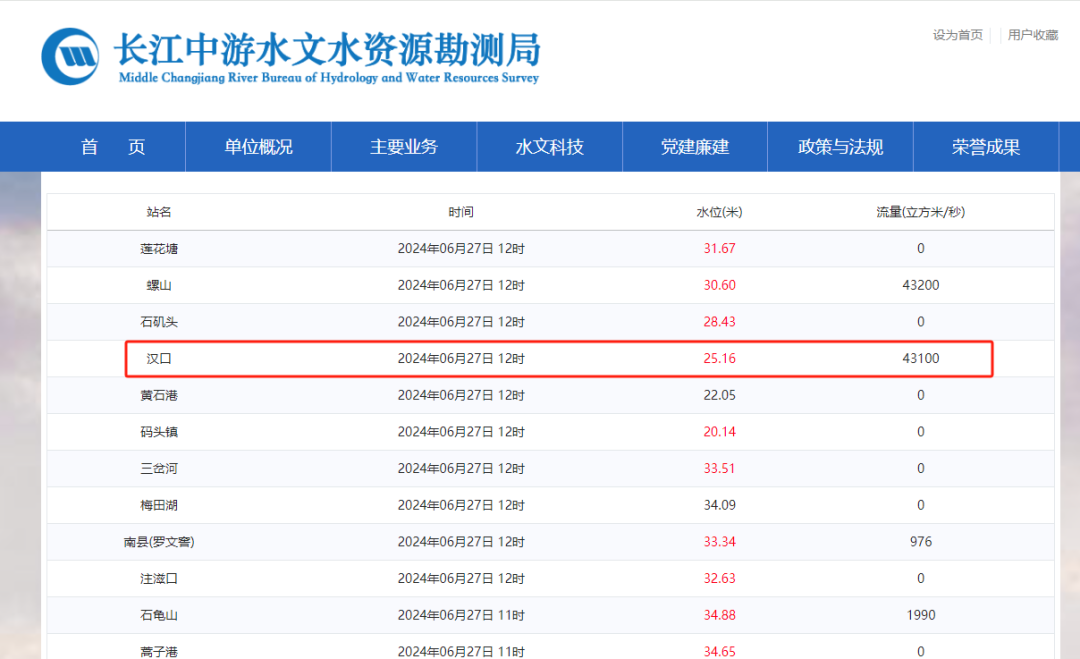This screenshot has width=1080, height=659.
Task: Click the 站名 column header
Action: 159,212
